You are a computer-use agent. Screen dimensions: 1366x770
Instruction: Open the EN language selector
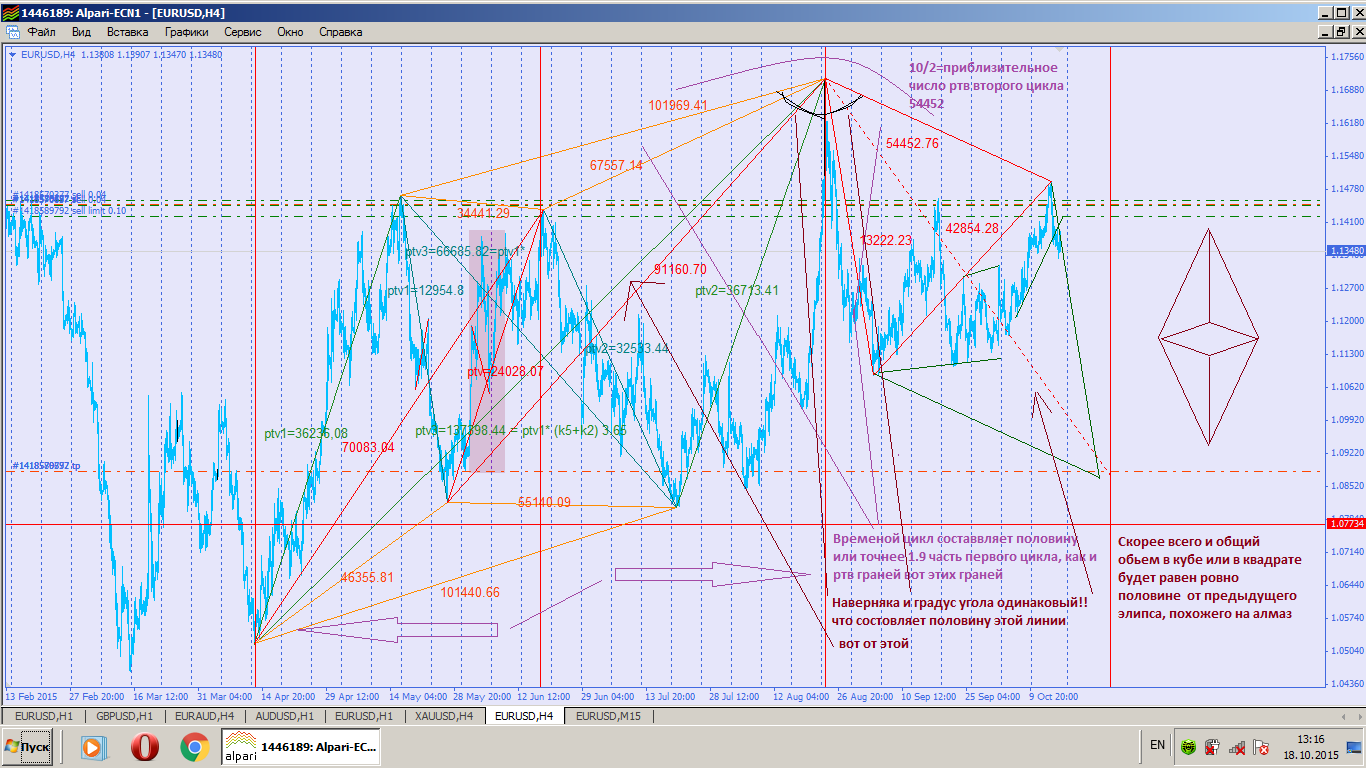[1157, 745]
